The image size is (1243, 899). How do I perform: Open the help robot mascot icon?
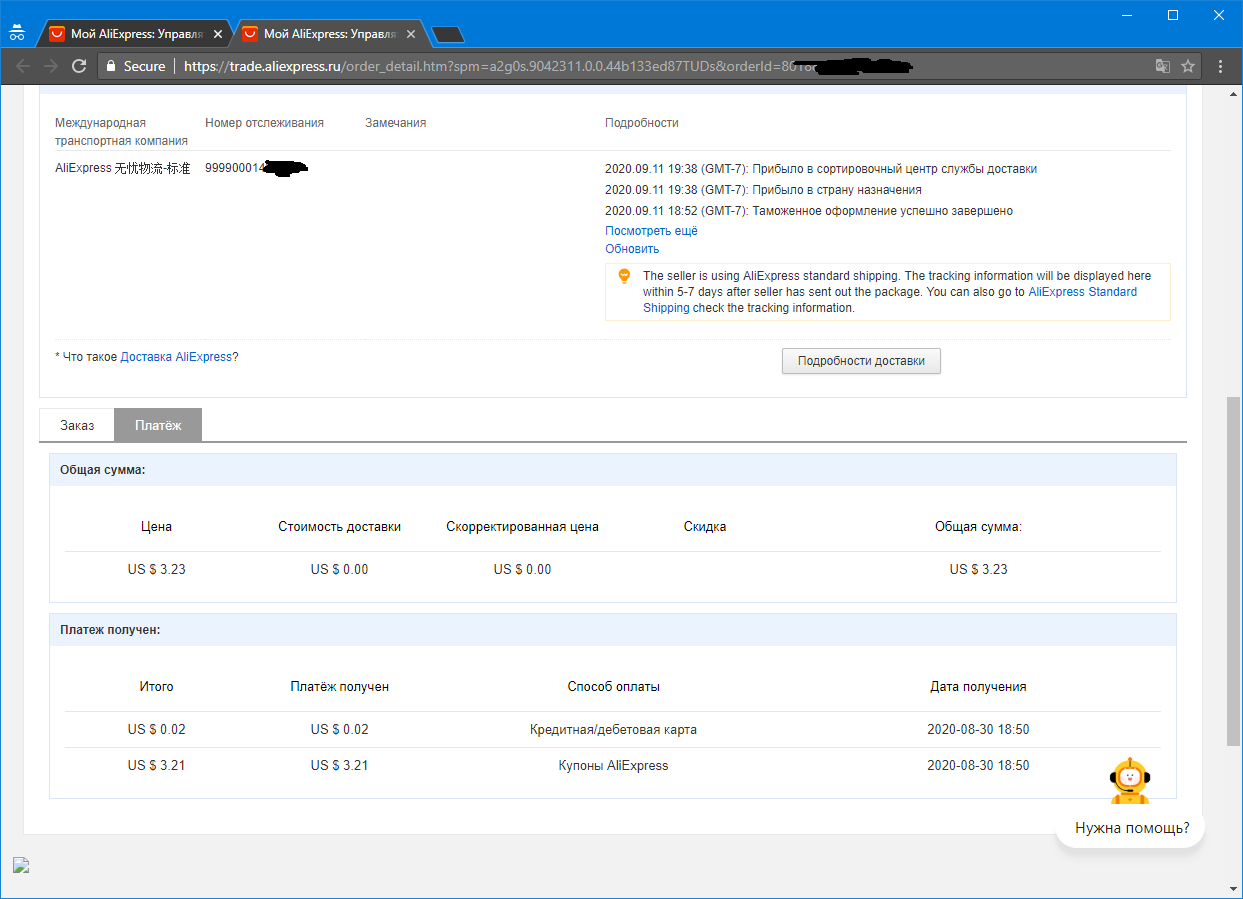1130,780
